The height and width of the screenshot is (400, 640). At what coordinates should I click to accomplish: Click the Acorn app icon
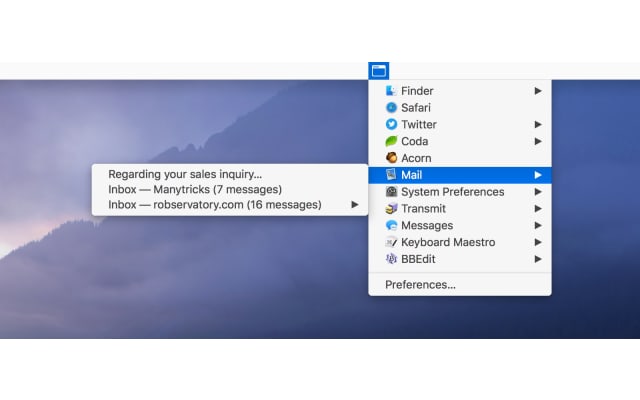(391, 158)
